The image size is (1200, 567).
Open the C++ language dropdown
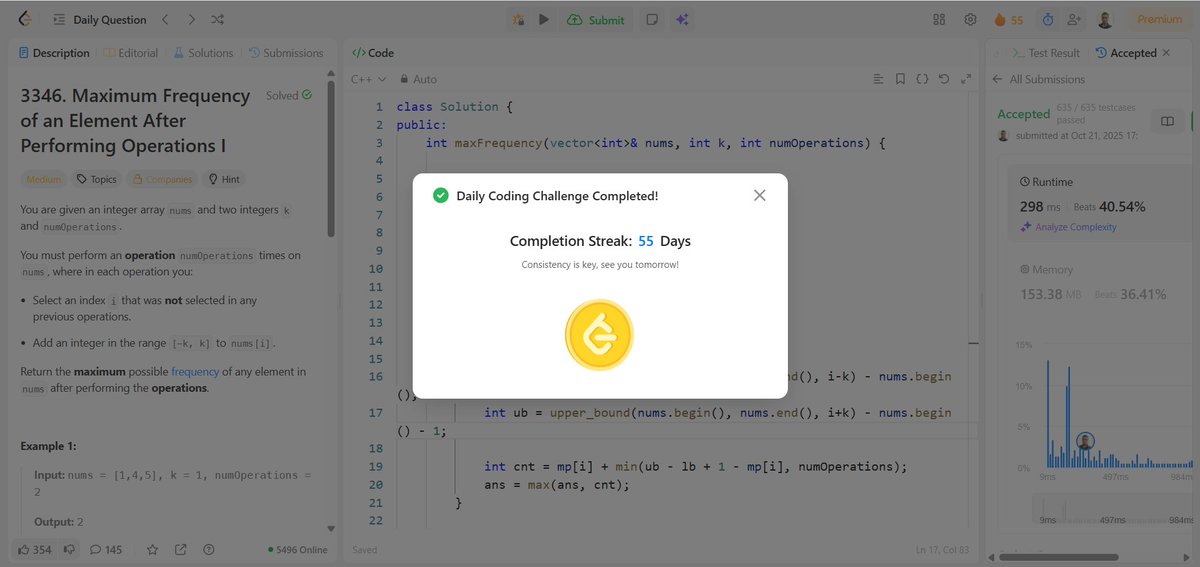[x=369, y=79]
